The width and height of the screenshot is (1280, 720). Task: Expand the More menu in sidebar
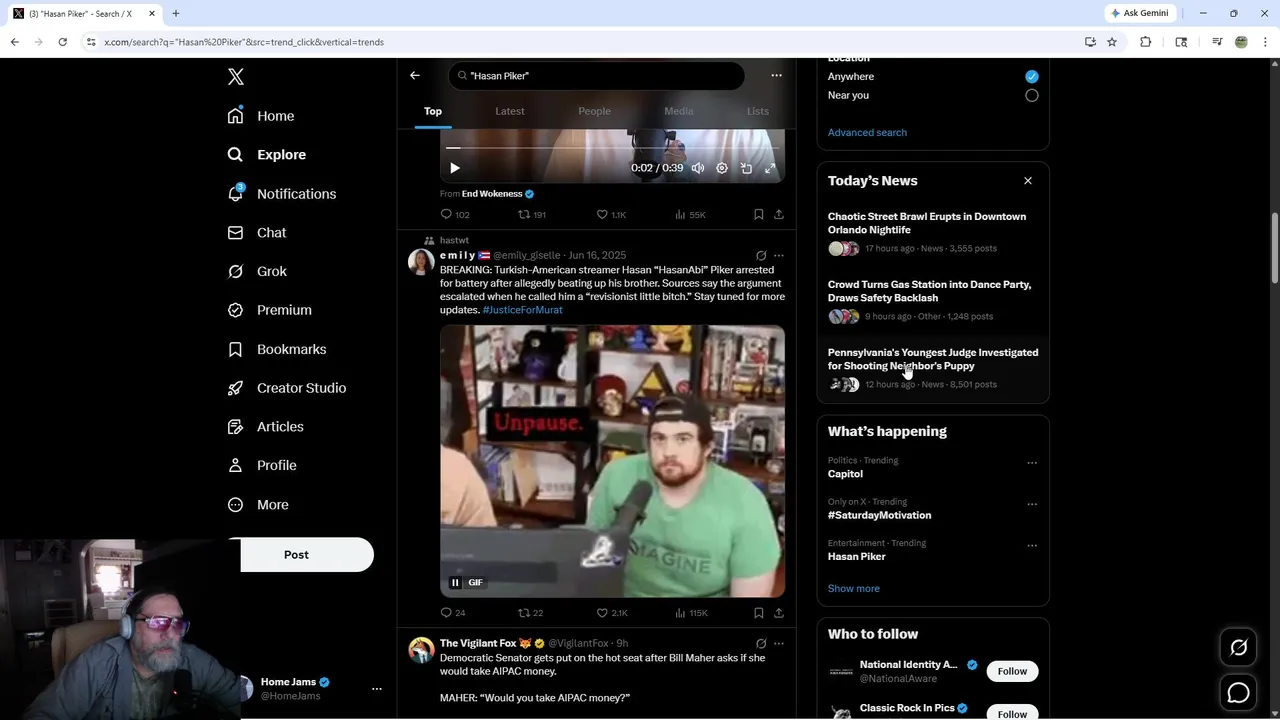click(259, 504)
